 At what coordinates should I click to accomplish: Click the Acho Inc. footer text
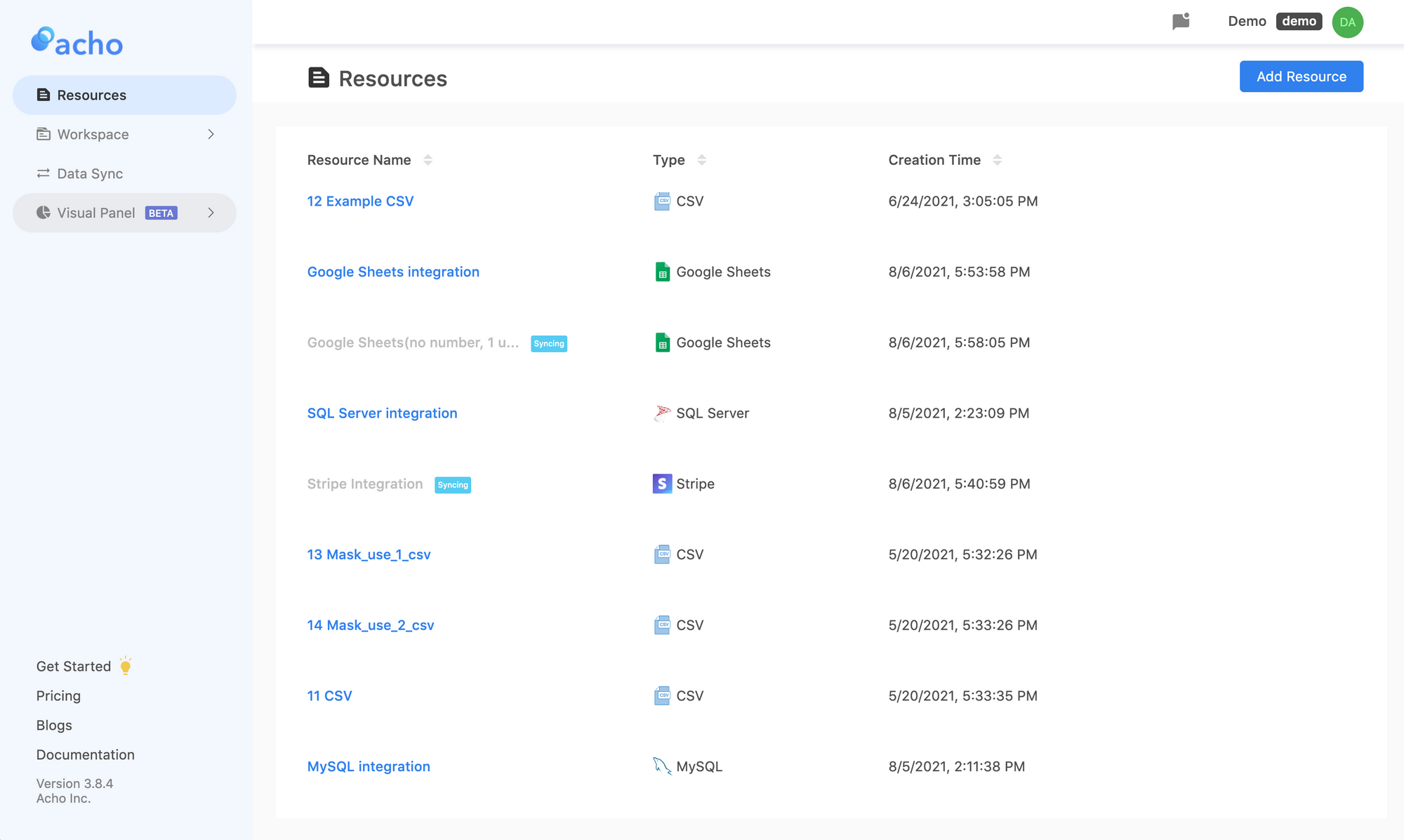[x=63, y=799]
